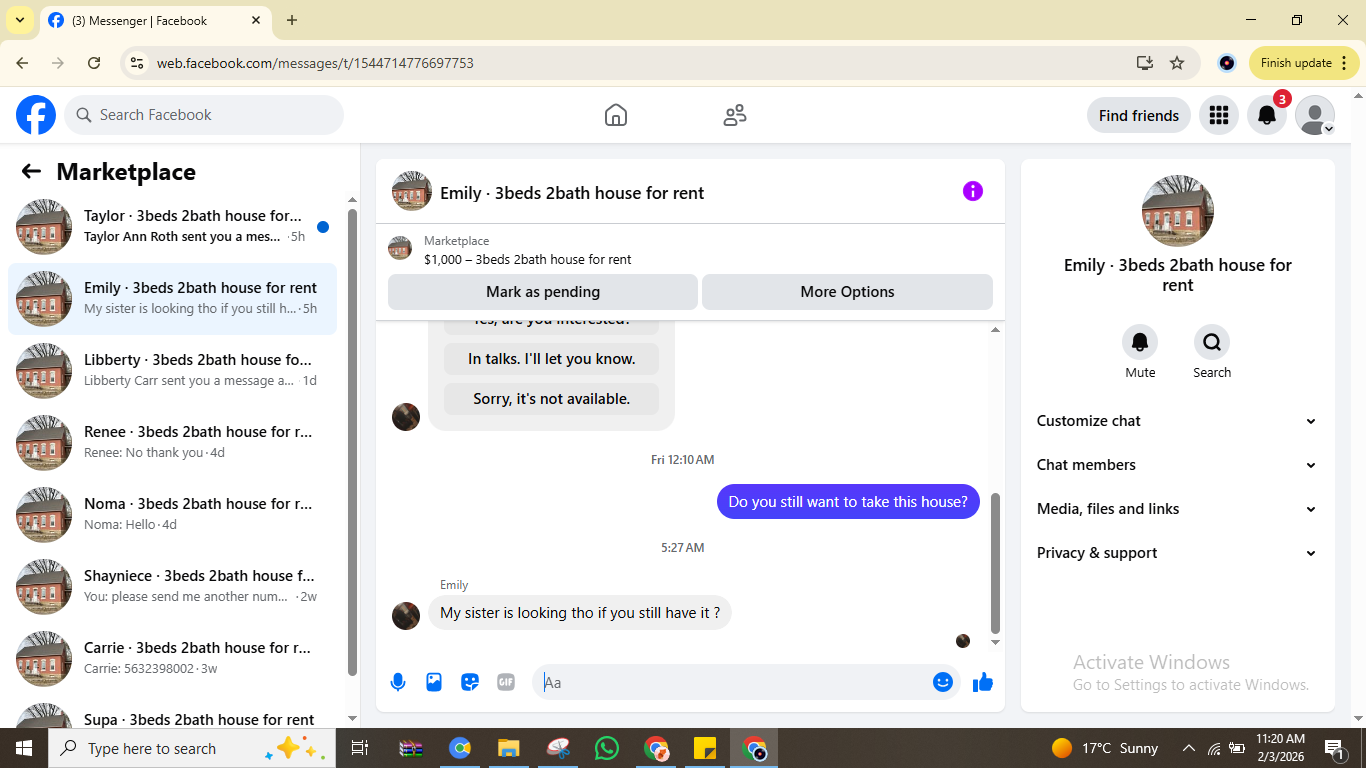This screenshot has width=1366, height=768.
Task: Open the account profile avatar menu
Action: [x=1315, y=115]
